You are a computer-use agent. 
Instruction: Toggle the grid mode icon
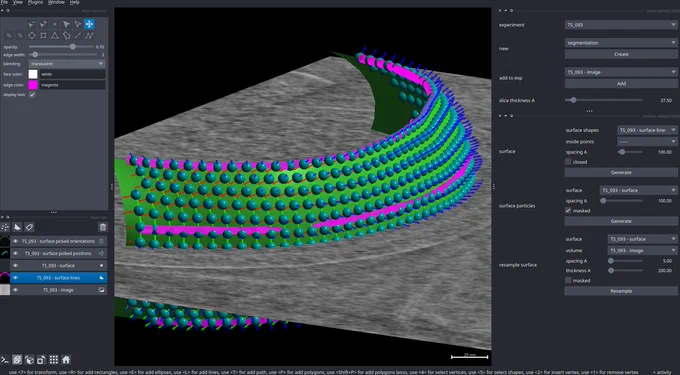pyautogui.click(x=54, y=359)
